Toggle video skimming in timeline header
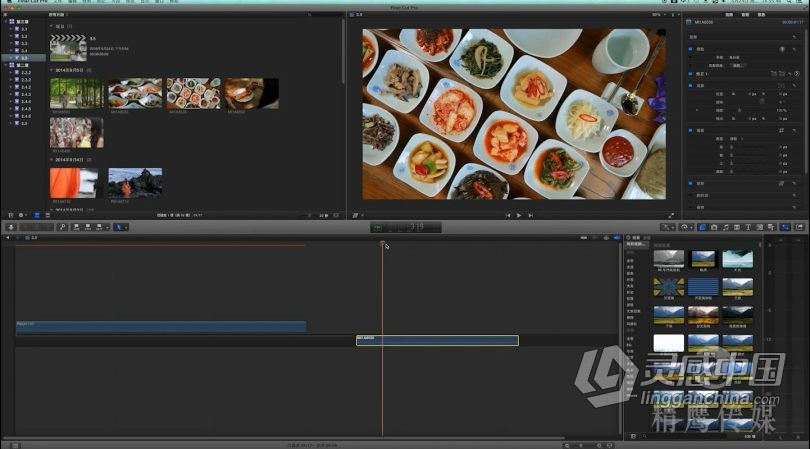This screenshot has width=810, height=449. (x=584, y=238)
